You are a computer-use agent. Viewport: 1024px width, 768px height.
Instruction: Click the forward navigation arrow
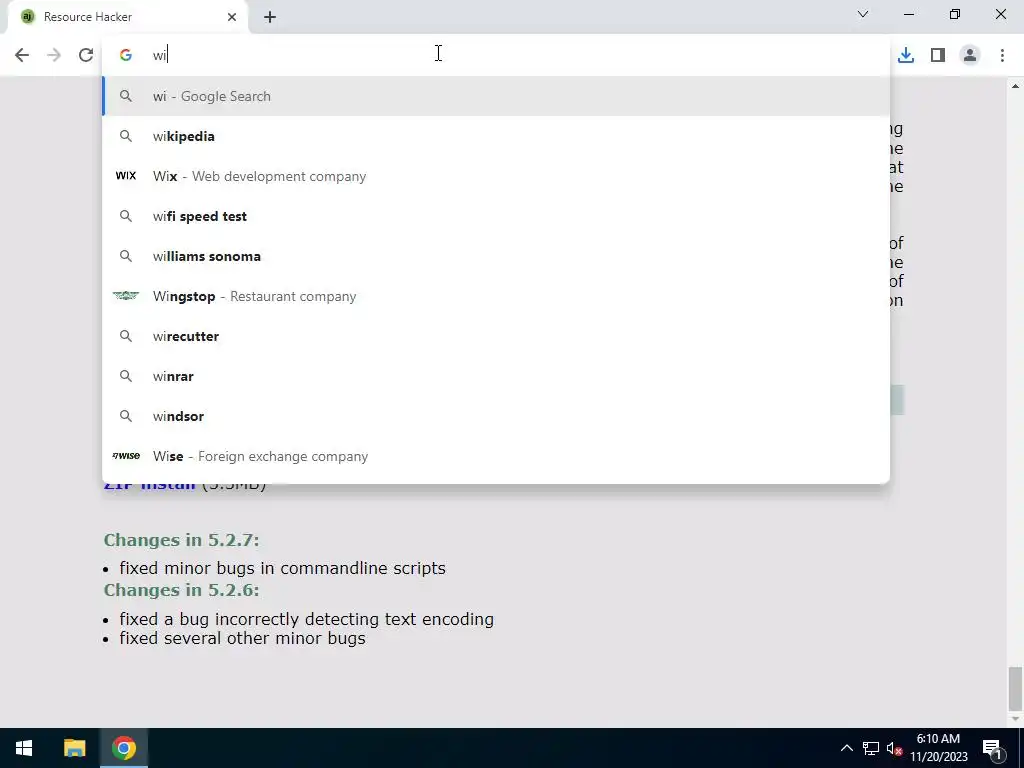pyautogui.click(x=54, y=55)
